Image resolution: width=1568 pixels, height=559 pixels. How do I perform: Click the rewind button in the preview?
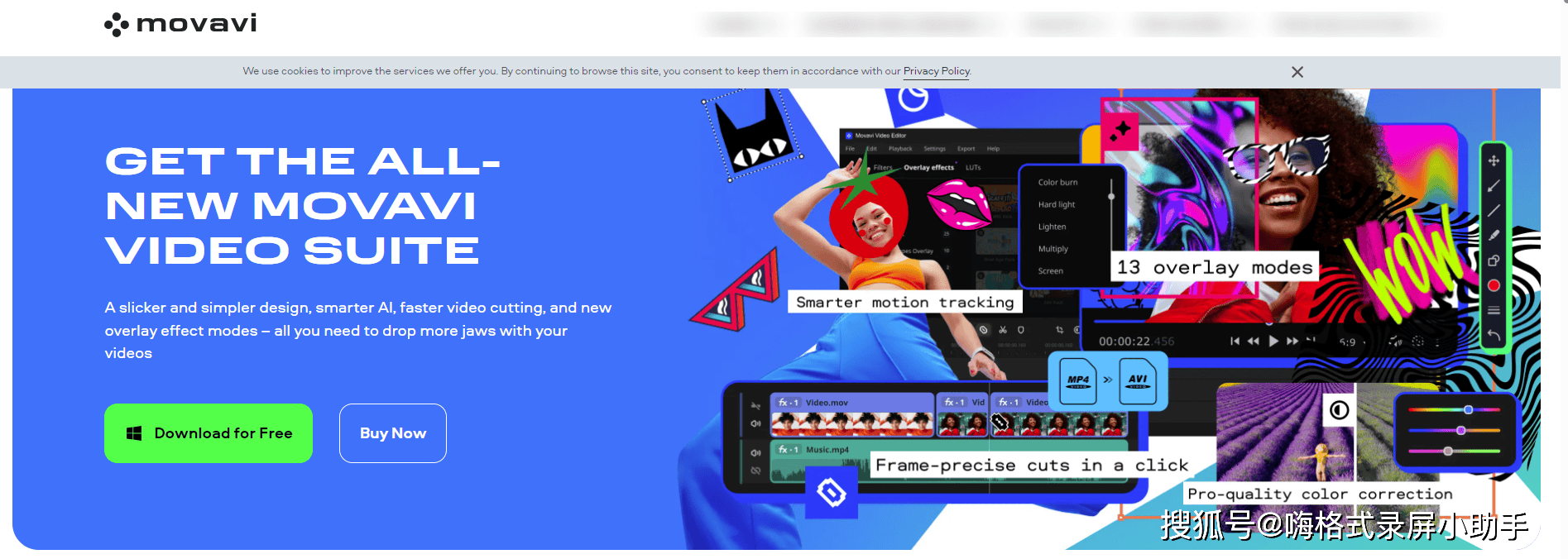[1254, 341]
